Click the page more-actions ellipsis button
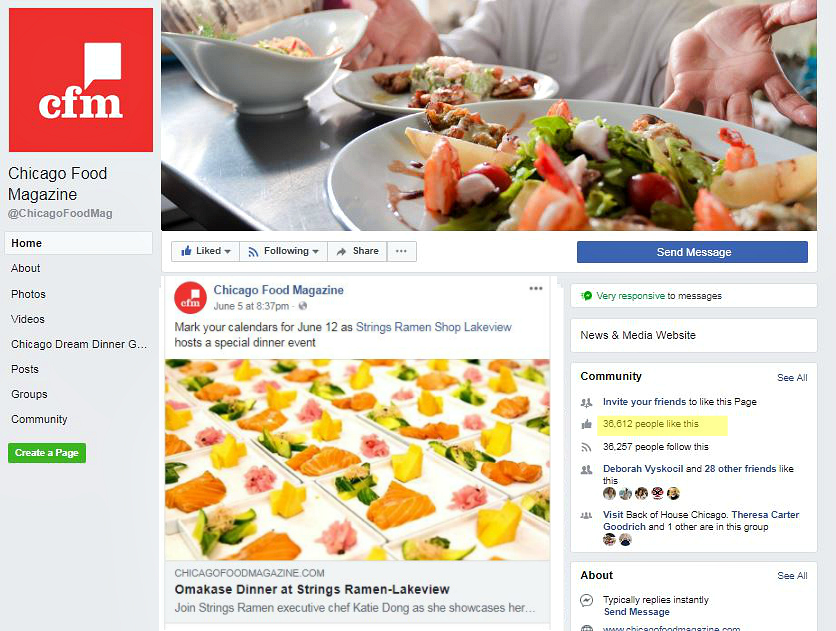This screenshot has width=836, height=631. coord(401,251)
